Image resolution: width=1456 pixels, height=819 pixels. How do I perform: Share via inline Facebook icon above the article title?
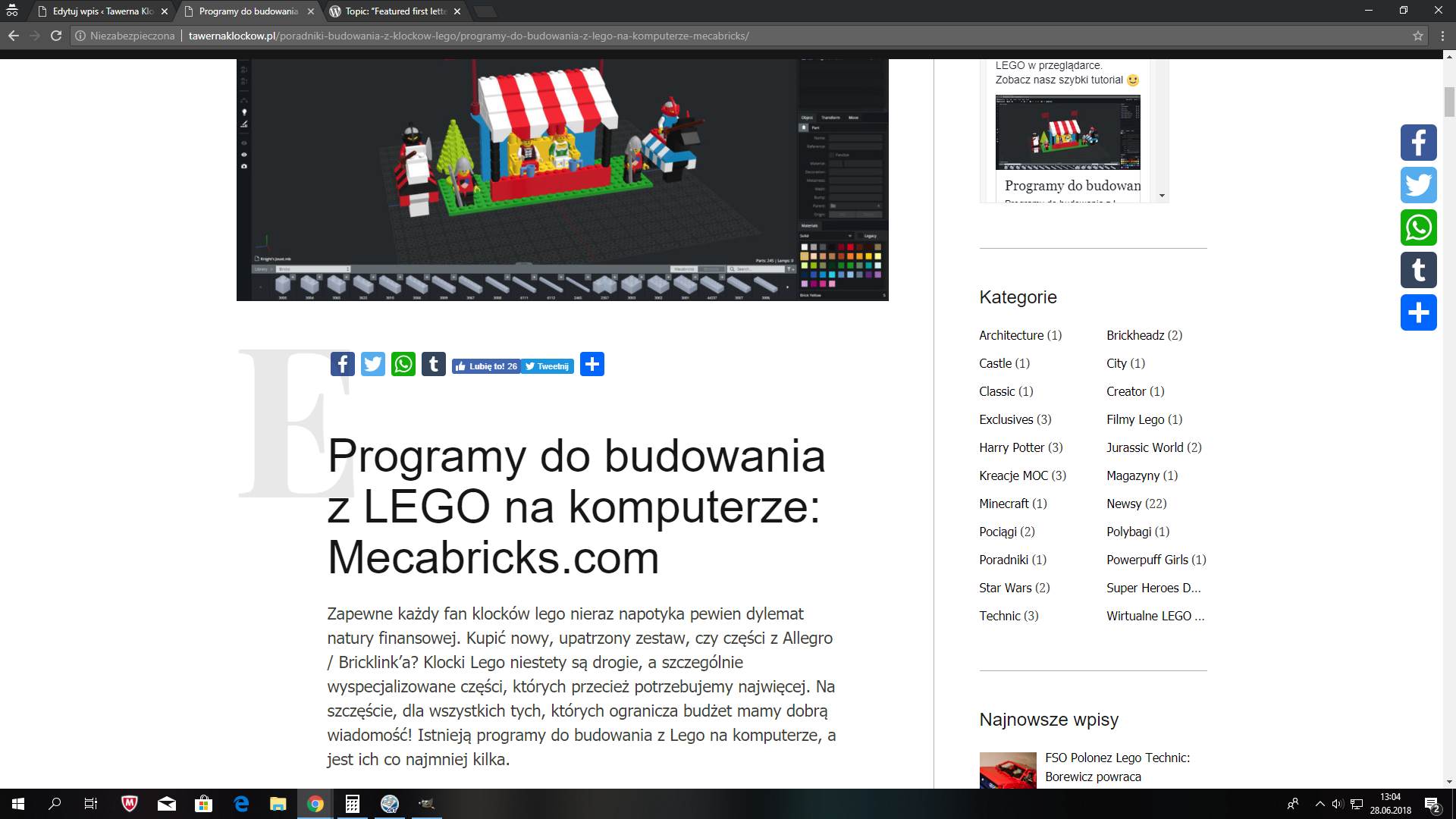click(343, 365)
